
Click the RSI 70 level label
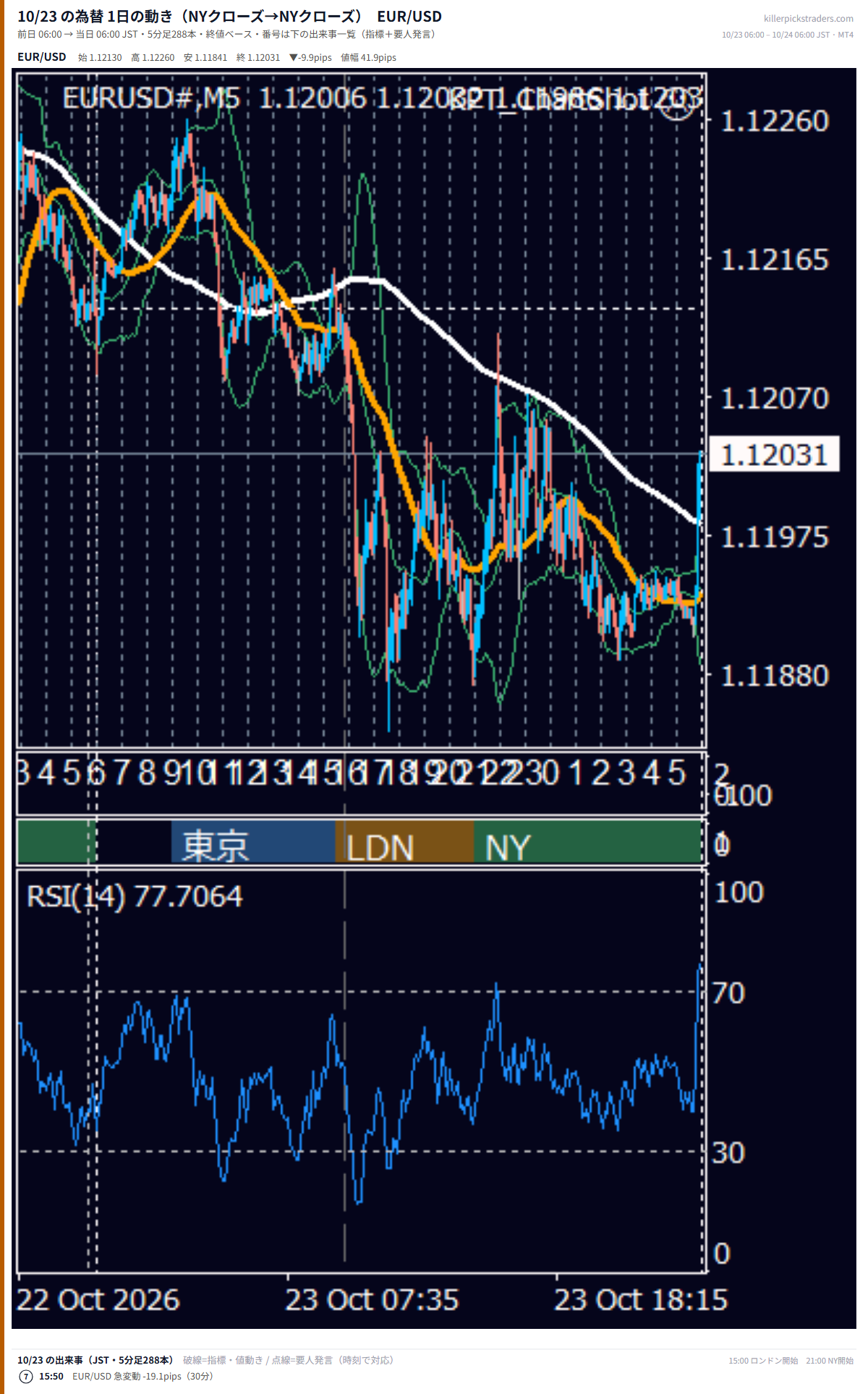point(728,993)
